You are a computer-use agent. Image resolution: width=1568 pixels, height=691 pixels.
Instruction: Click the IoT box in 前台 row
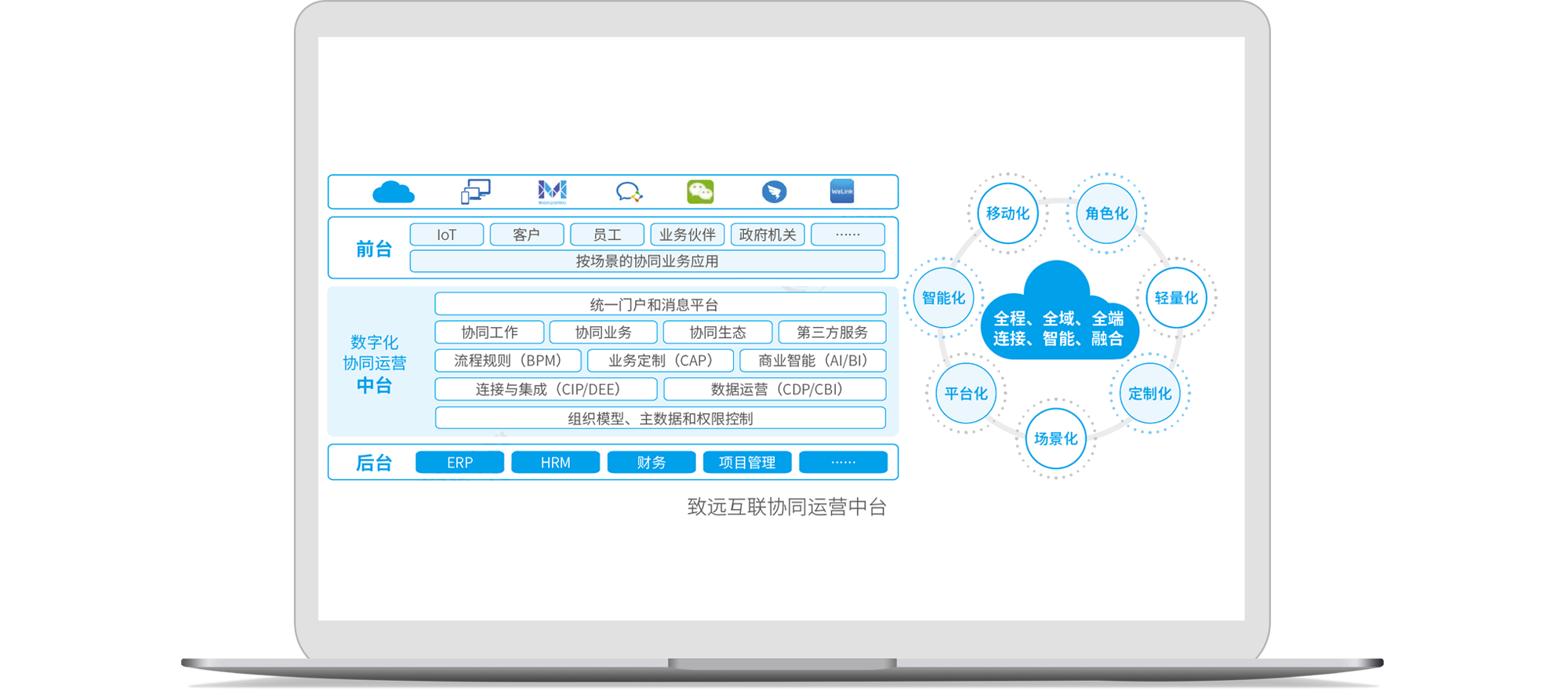pos(446,235)
